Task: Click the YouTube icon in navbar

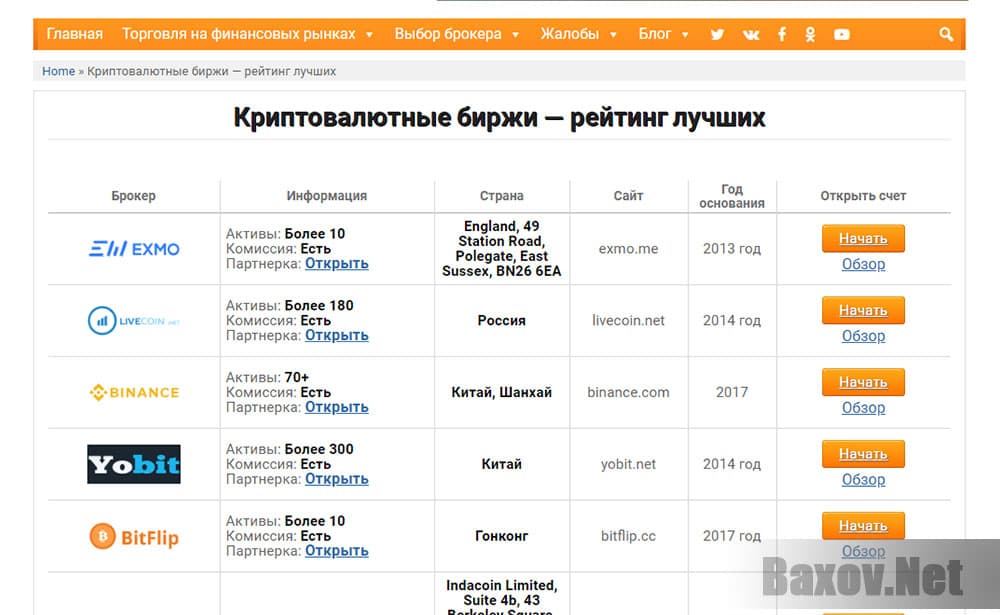Action: (842, 34)
